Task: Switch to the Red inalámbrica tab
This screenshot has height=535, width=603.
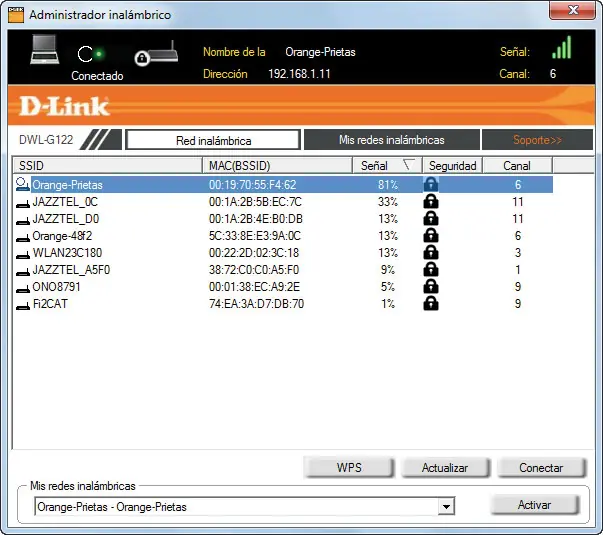Action: pyautogui.click(x=213, y=140)
